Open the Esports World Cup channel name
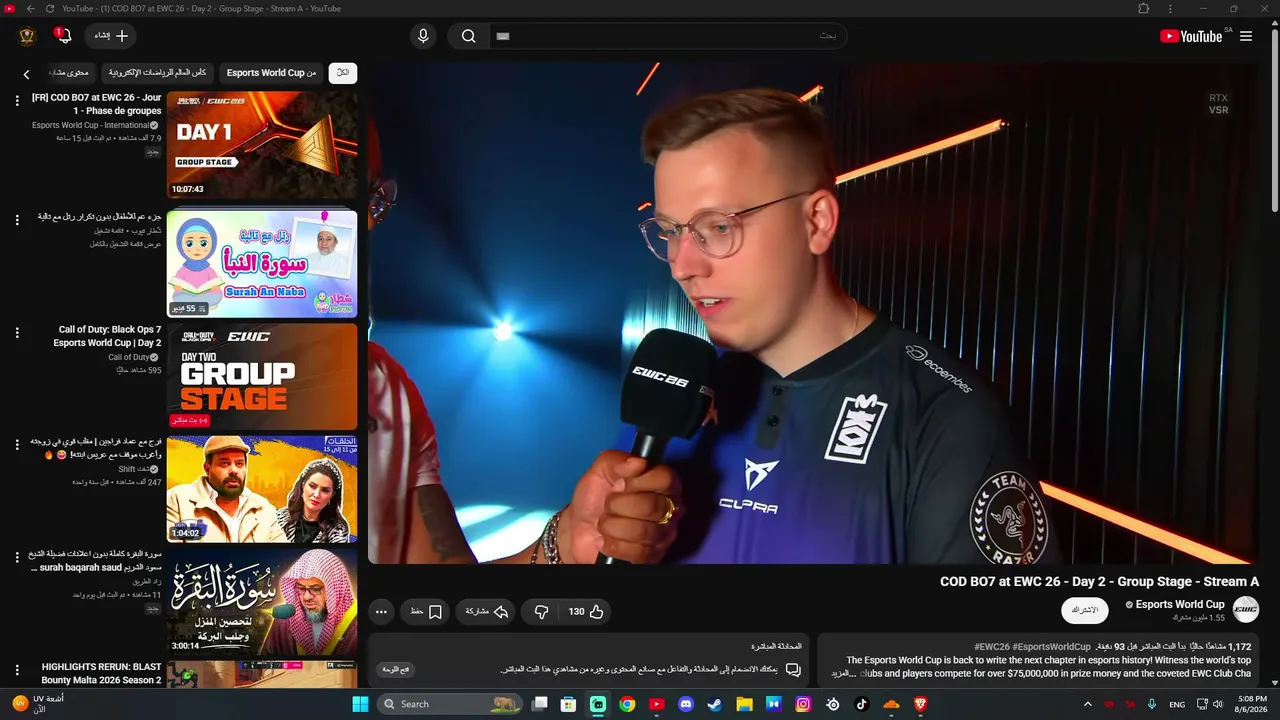 point(1180,604)
